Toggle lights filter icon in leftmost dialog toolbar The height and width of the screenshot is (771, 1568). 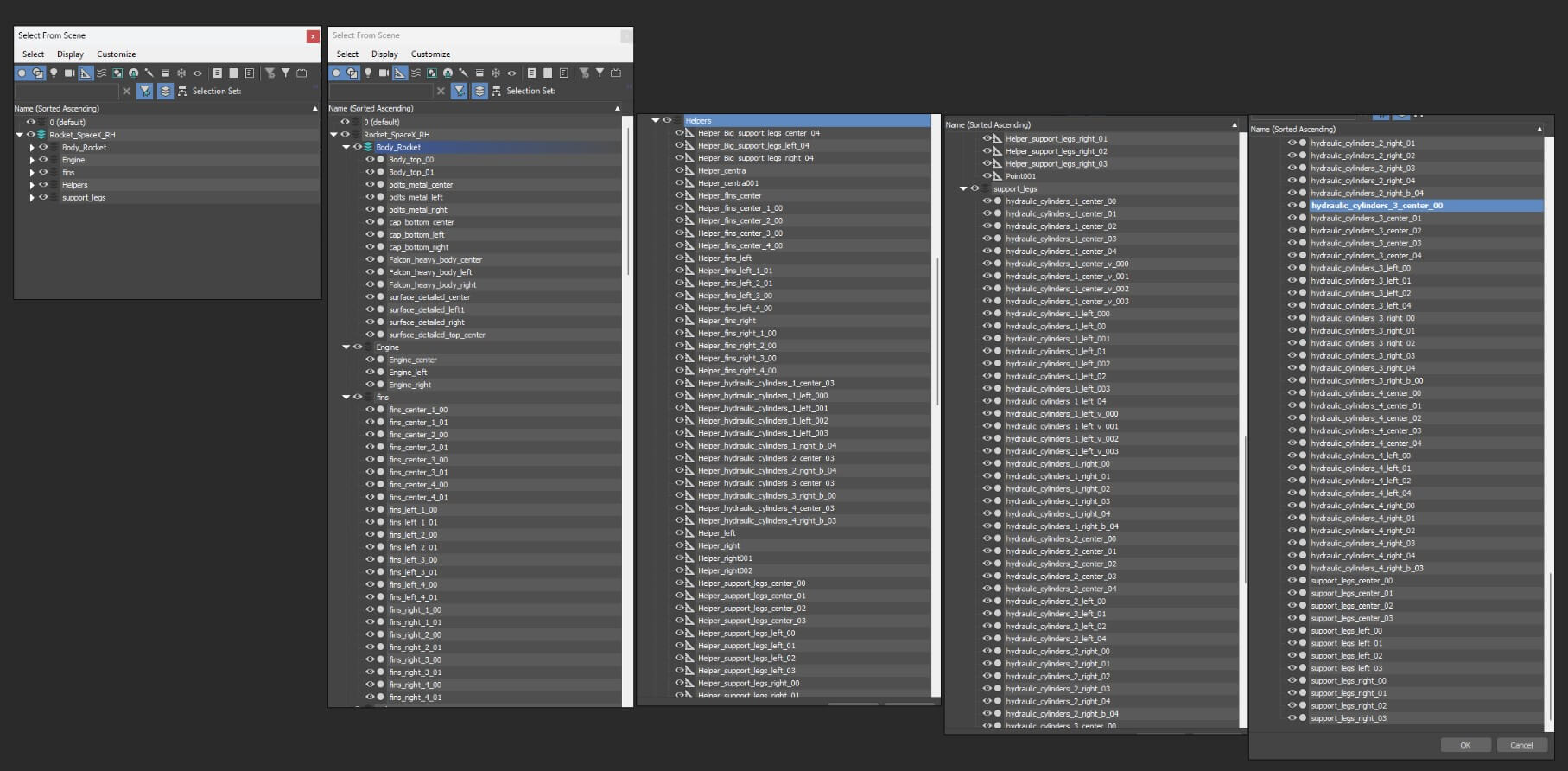point(54,73)
